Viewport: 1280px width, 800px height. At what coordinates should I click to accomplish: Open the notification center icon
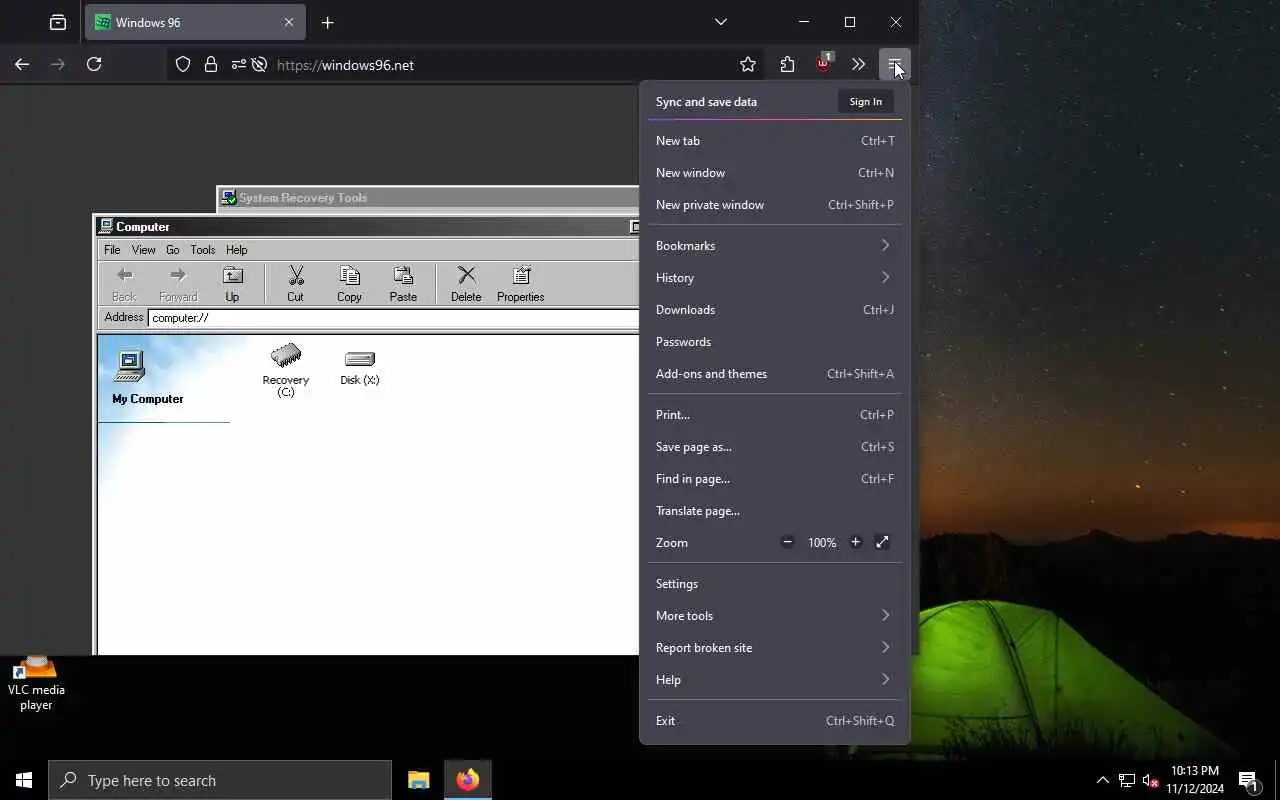[1247, 780]
